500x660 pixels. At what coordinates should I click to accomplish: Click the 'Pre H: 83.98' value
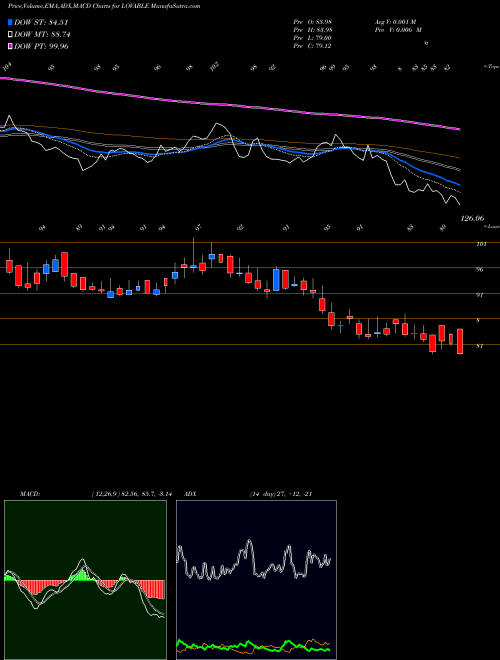pyautogui.click(x=312, y=30)
